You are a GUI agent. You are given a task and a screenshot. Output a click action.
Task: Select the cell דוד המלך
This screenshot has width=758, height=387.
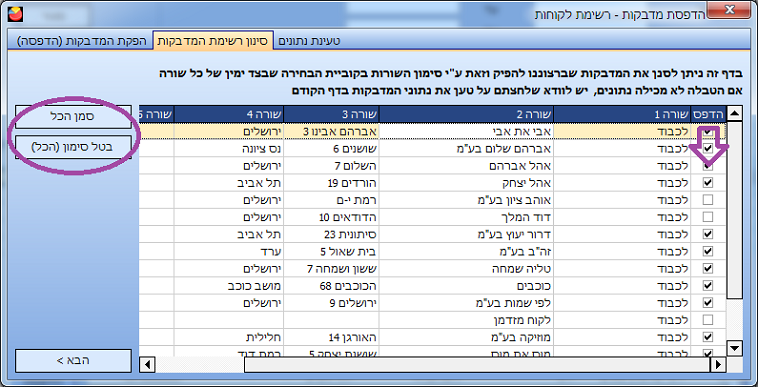pyautogui.click(x=466, y=217)
